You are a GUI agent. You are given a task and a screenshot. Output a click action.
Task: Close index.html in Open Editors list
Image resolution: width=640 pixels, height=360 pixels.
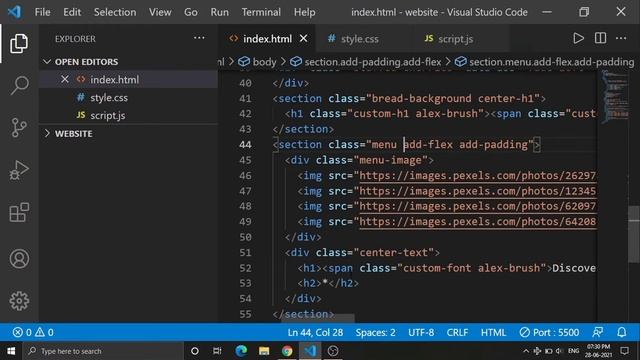click(x=64, y=79)
